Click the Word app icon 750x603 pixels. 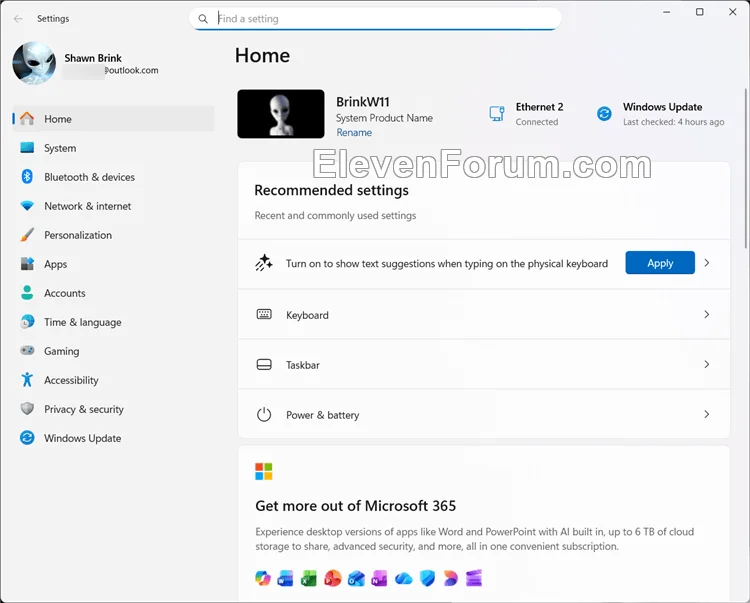click(x=286, y=579)
